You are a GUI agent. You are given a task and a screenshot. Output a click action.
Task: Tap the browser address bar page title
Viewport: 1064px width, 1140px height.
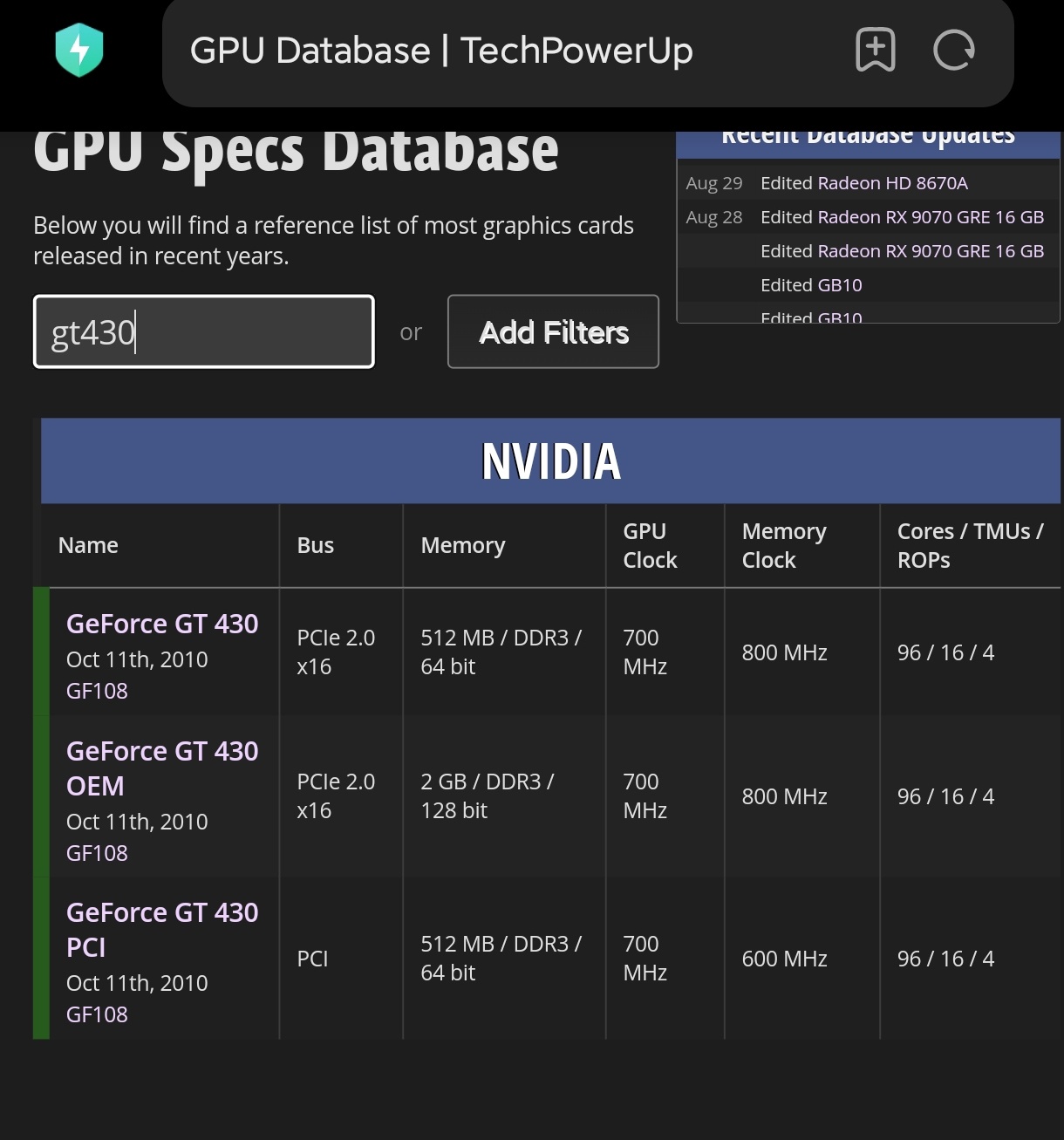(x=441, y=51)
